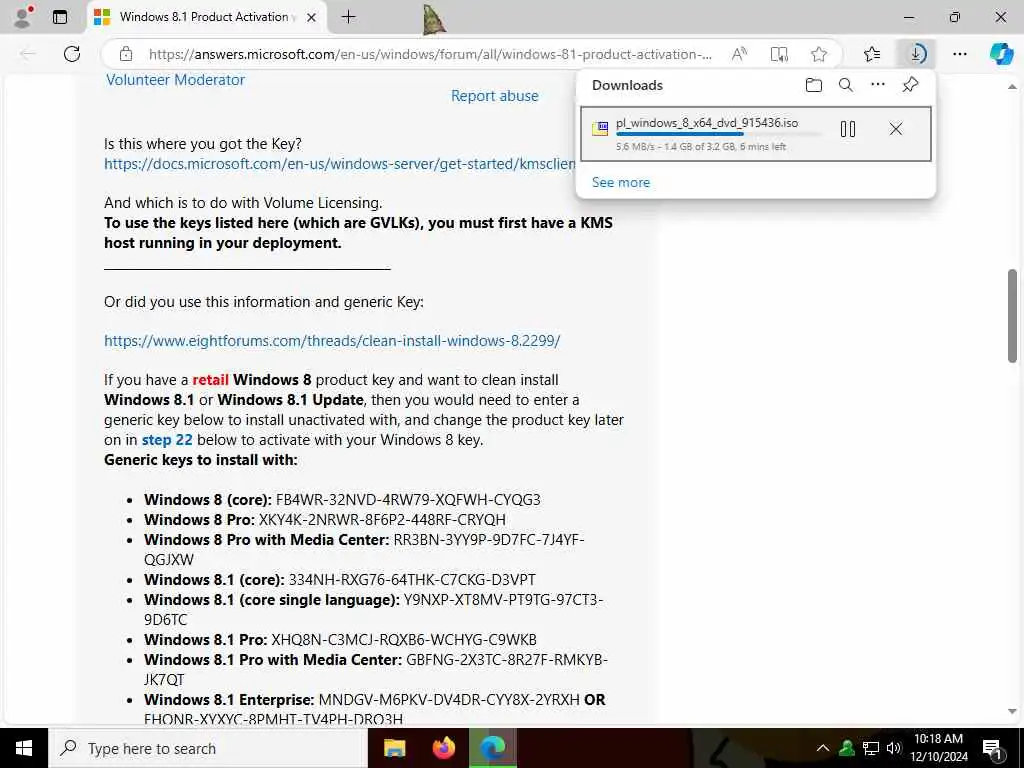Open the Volunteer Moderator link
1024x768 pixels.
[175, 80]
